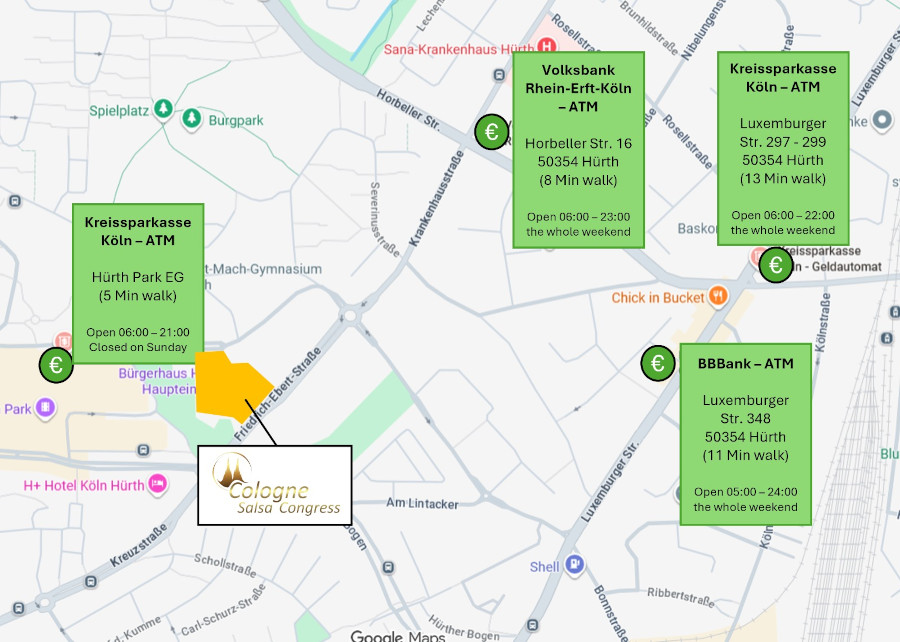This screenshot has height=642, width=900.
Task: Click the Severinusstraße street label
Action: click(x=384, y=219)
